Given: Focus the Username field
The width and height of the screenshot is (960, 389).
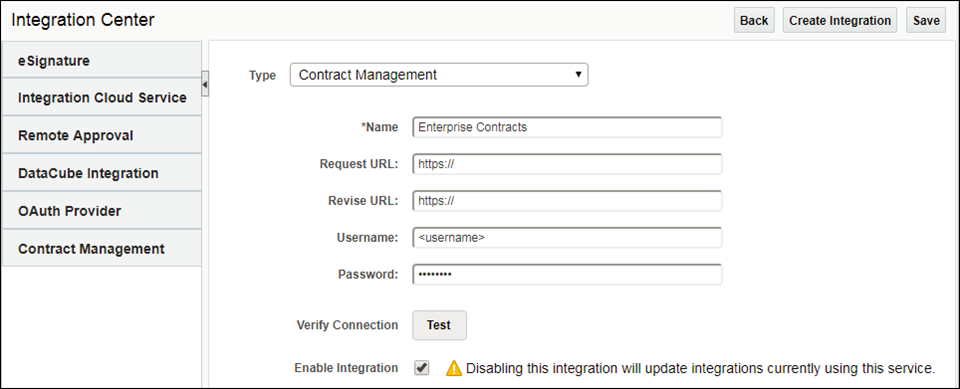Looking at the screenshot, I should [x=567, y=237].
